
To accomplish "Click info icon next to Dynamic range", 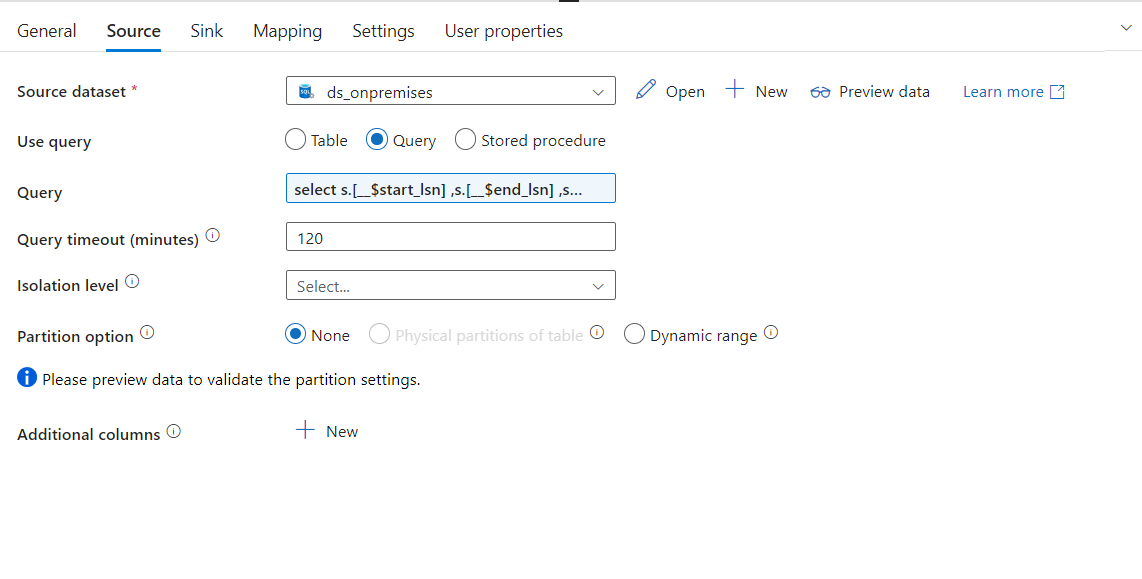I will point(771,333).
